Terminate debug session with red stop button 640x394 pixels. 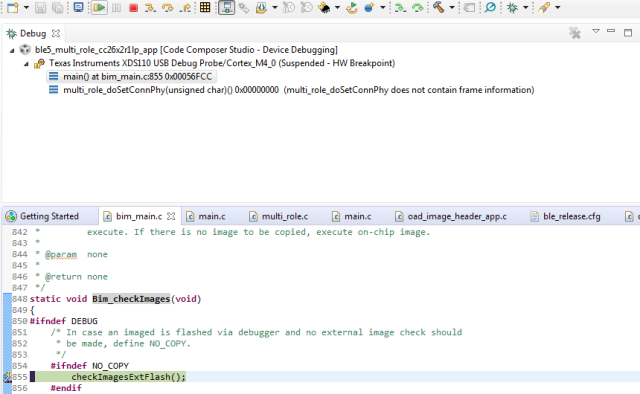tap(133, 7)
